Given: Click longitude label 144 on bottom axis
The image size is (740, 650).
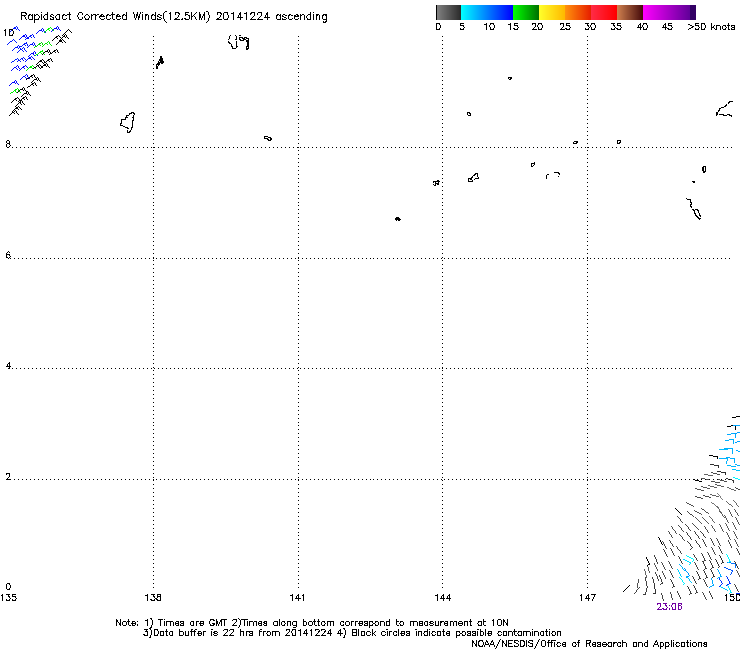Looking at the screenshot, I should pyautogui.click(x=442, y=598).
